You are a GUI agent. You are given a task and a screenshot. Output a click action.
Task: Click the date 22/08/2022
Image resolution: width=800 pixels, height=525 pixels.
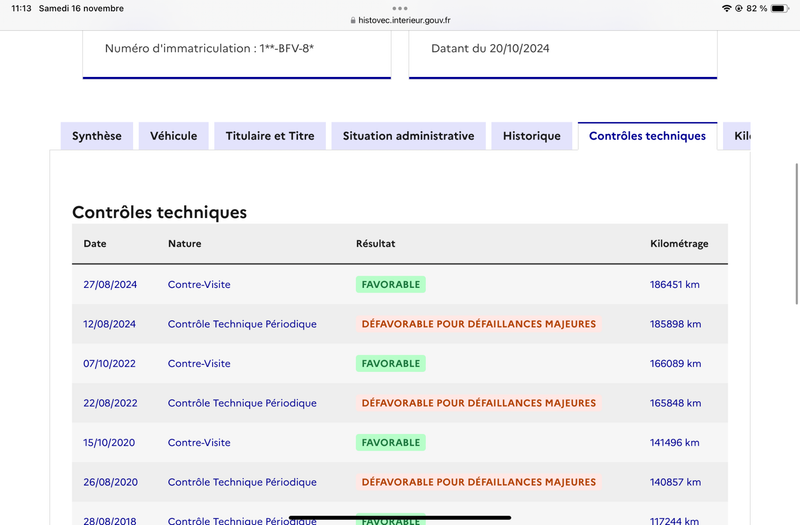click(110, 403)
